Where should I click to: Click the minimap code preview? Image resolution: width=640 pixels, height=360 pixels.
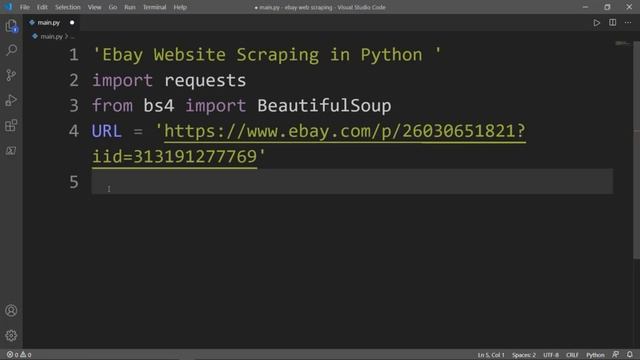tap(623, 43)
